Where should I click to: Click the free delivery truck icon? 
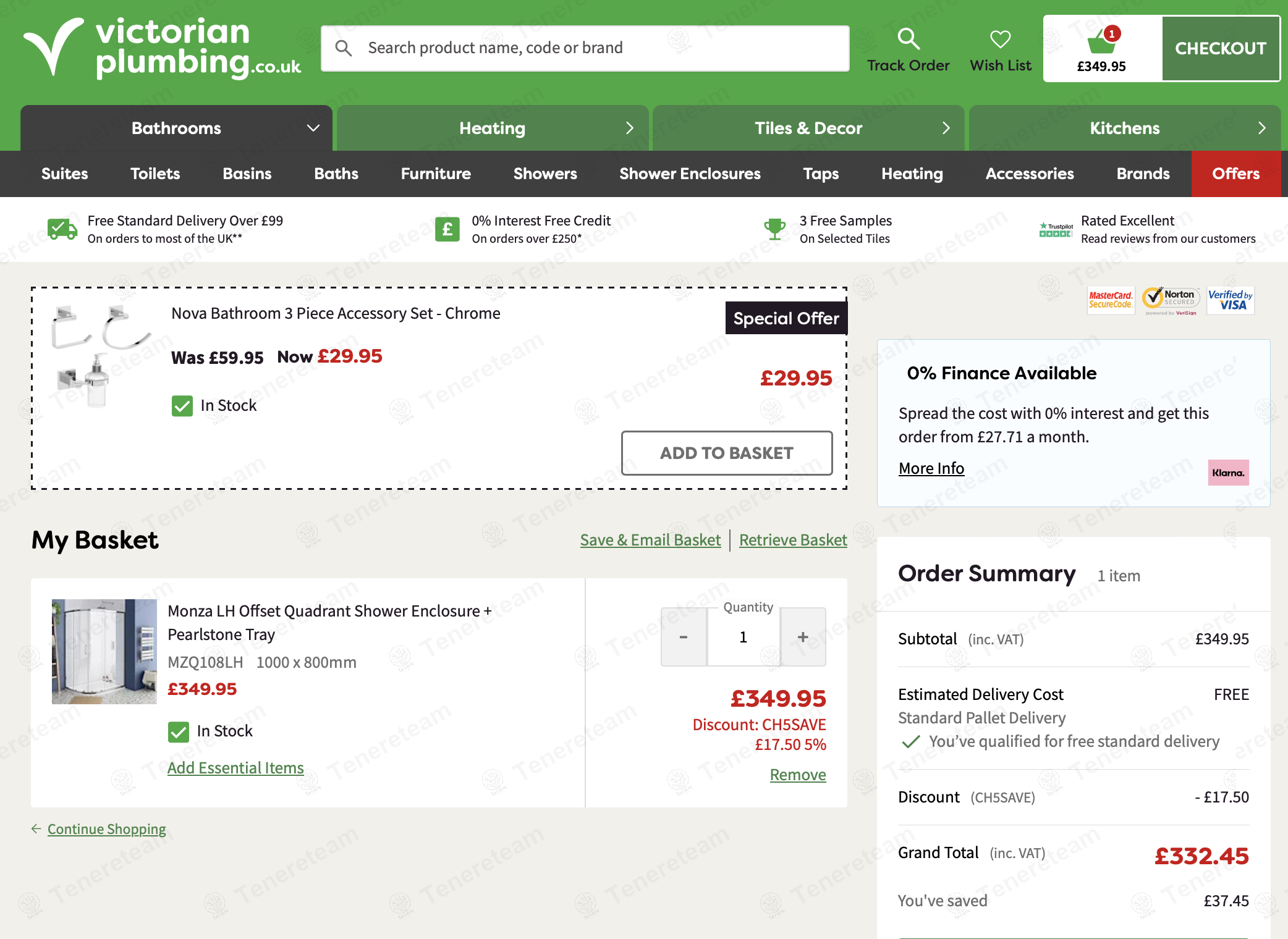point(62,229)
